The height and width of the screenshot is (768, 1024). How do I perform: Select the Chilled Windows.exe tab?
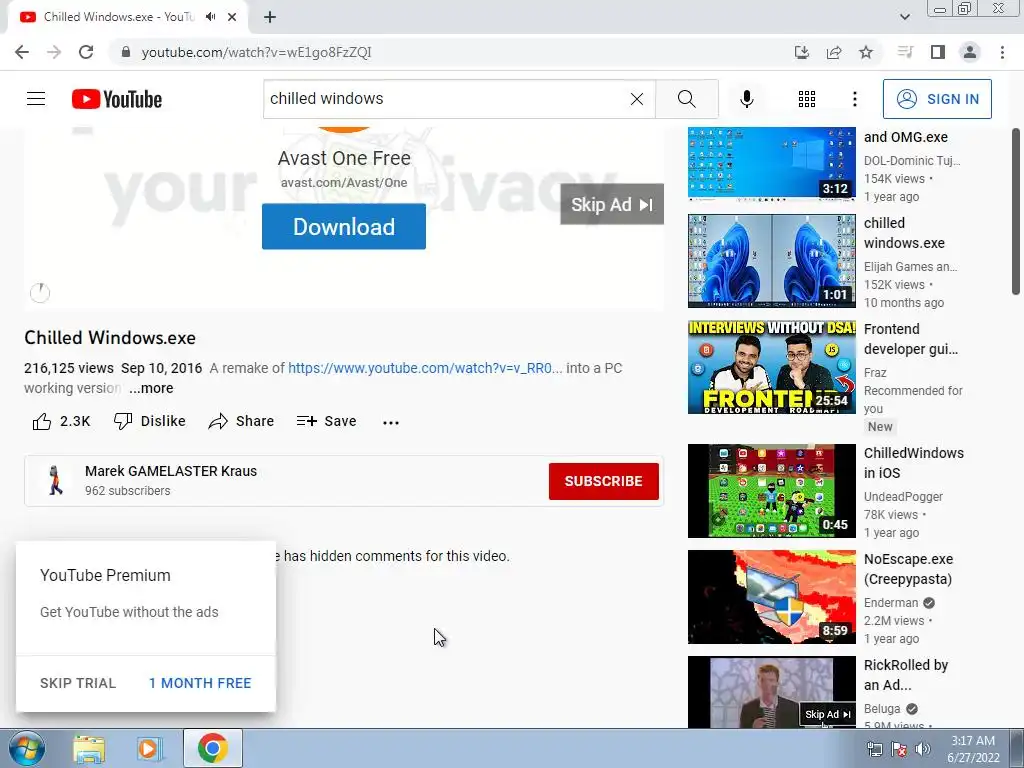(118, 17)
